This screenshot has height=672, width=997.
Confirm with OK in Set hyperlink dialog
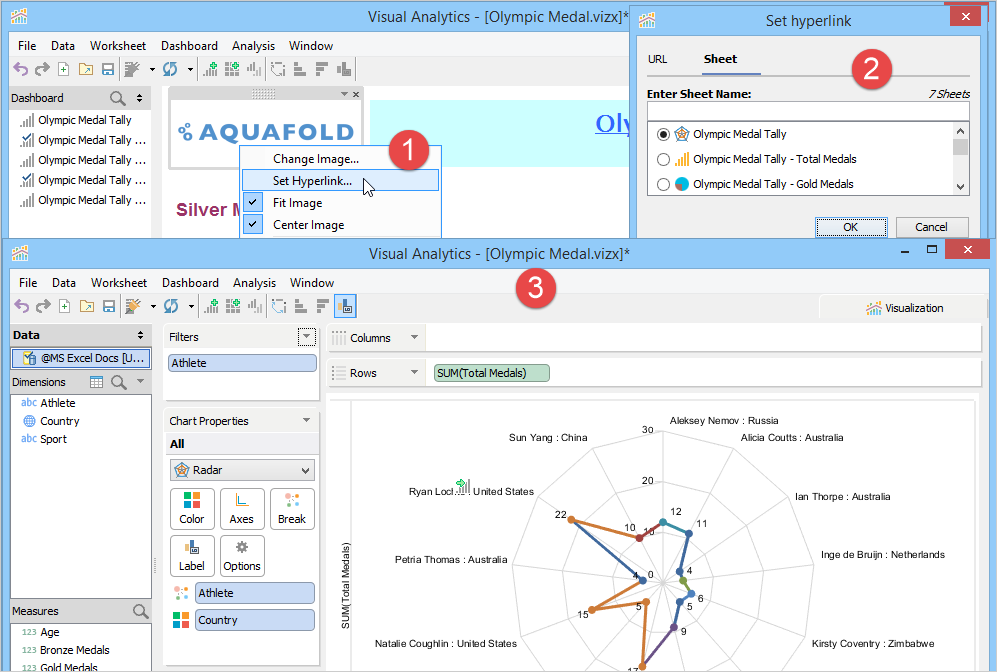tap(851, 227)
